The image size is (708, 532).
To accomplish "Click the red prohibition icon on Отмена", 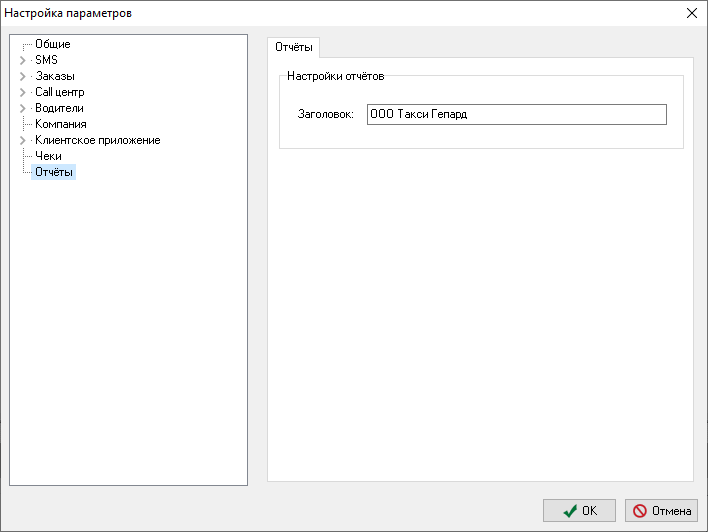I will pos(639,511).
